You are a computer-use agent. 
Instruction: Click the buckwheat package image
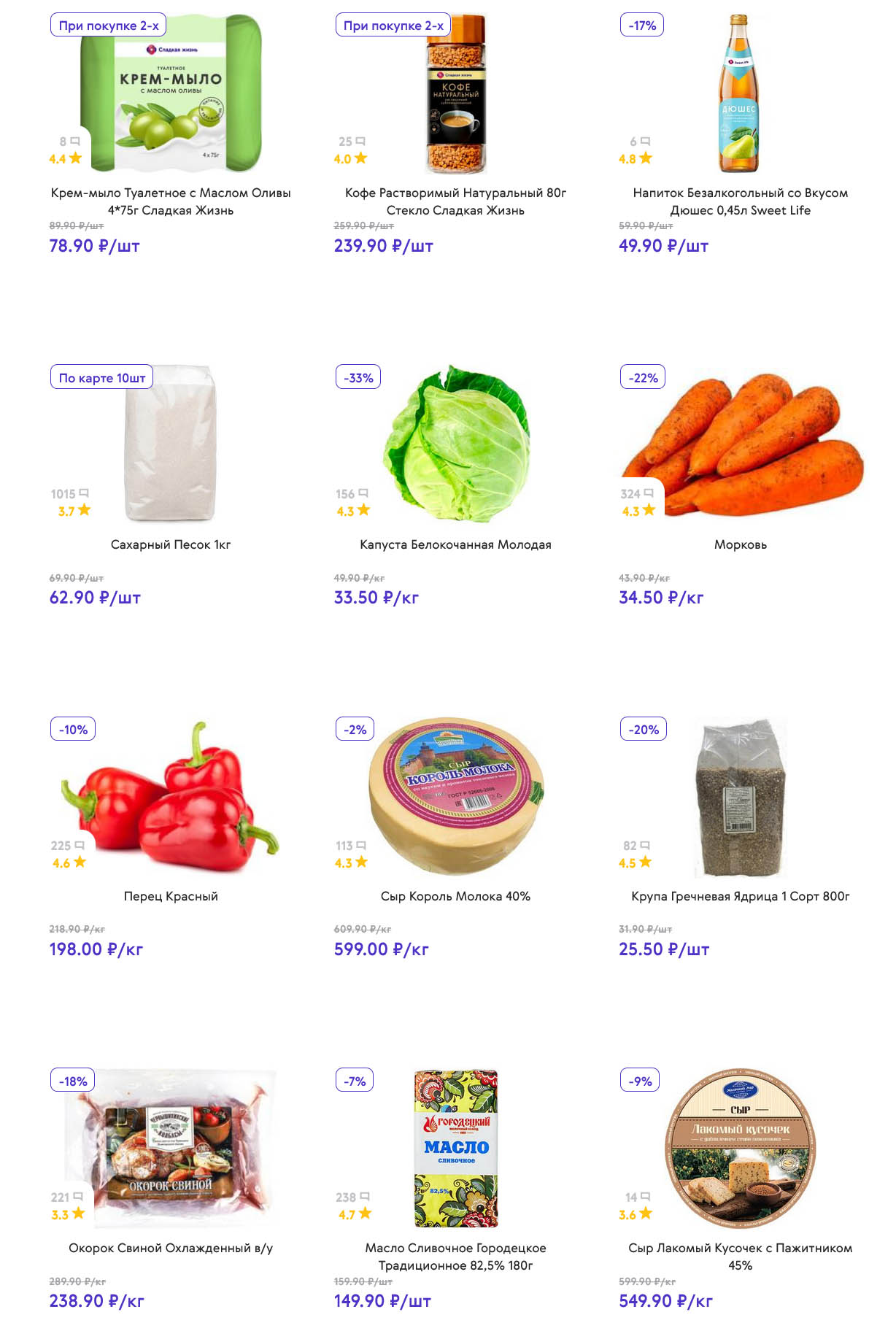[741, 797]
